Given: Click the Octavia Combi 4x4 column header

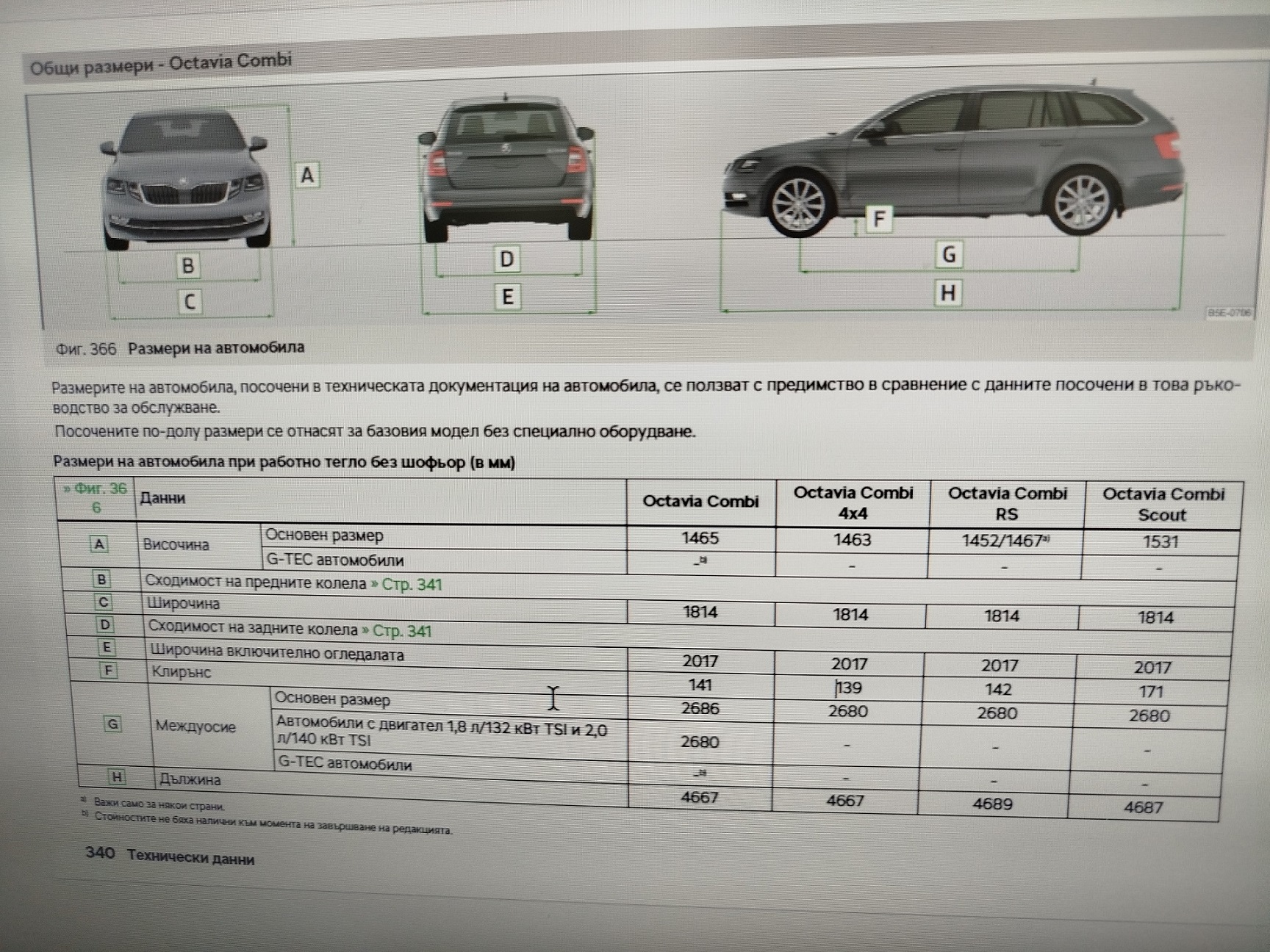Looking at the screenshot, I should [853, 502].
